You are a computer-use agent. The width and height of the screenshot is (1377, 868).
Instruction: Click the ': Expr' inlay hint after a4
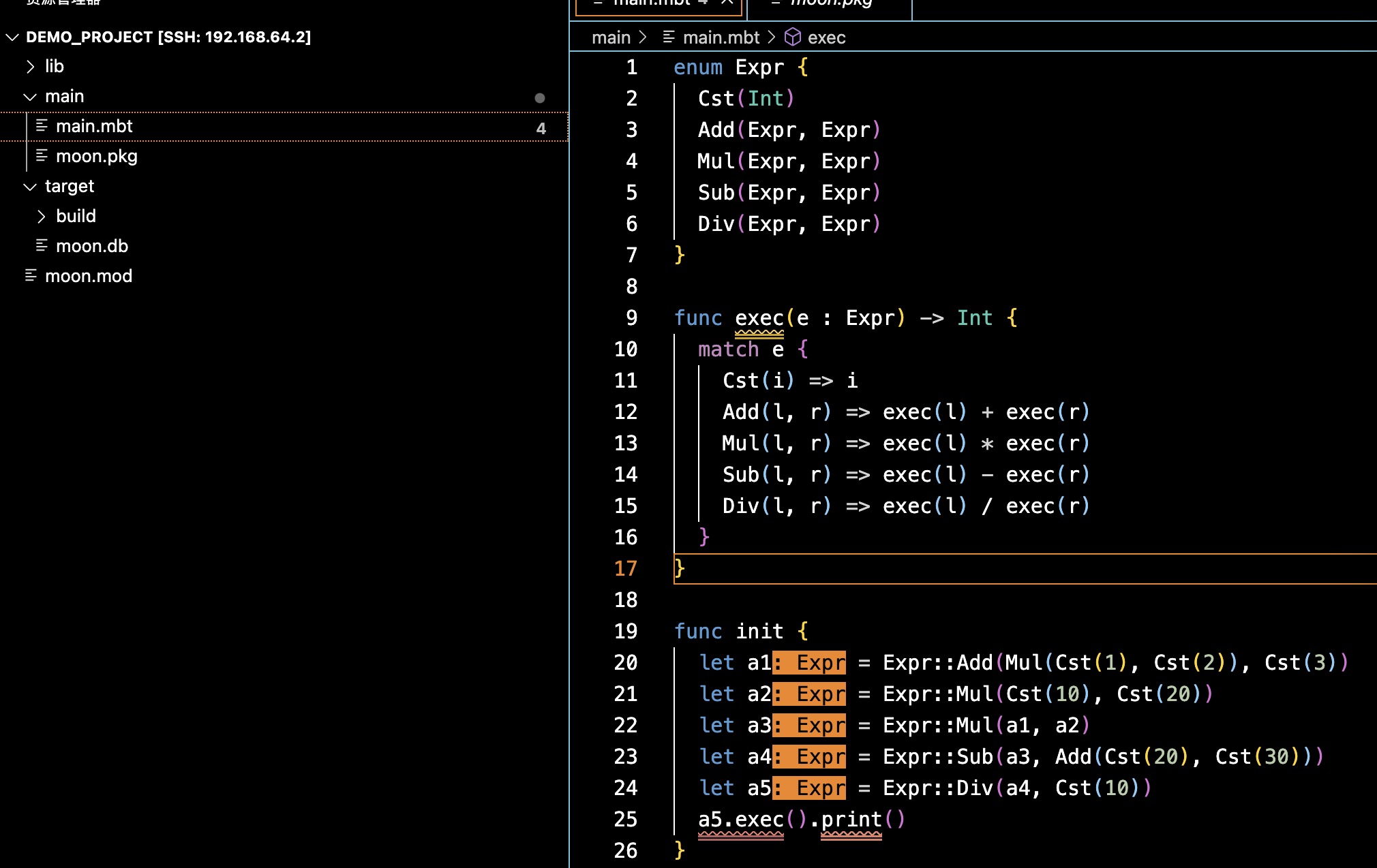[x=809, y=756]
